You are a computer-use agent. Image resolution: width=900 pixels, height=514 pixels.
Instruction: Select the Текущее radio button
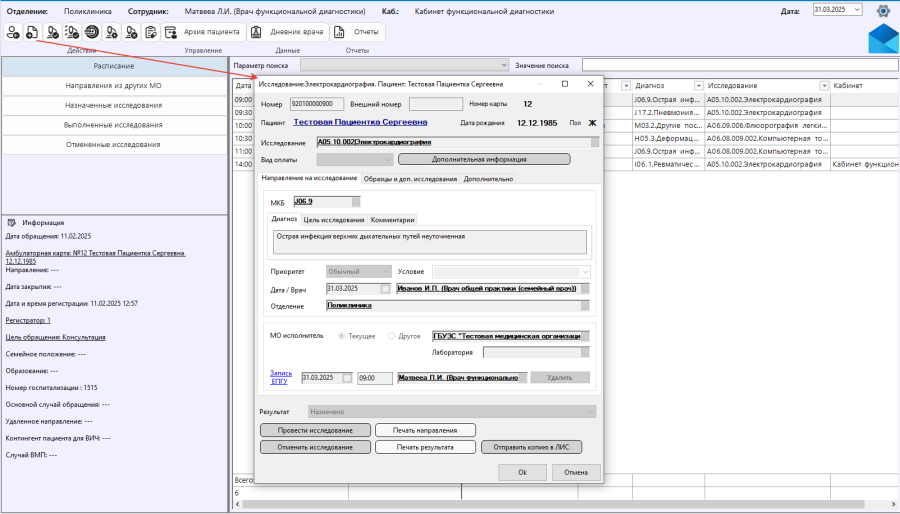click(x=342, y=336)
